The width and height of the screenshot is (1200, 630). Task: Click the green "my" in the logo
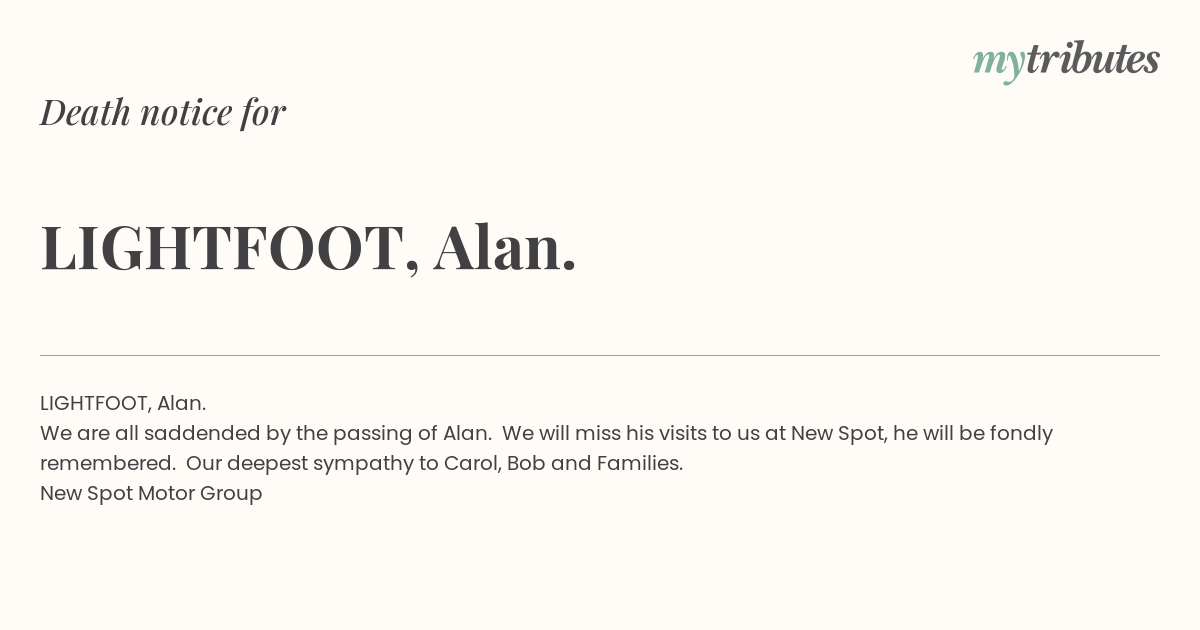998,62
